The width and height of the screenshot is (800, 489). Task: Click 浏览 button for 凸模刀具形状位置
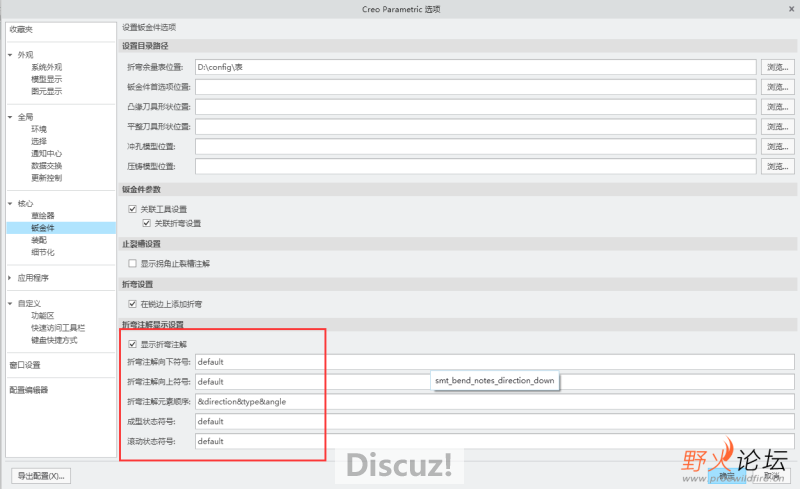point(778,107)
